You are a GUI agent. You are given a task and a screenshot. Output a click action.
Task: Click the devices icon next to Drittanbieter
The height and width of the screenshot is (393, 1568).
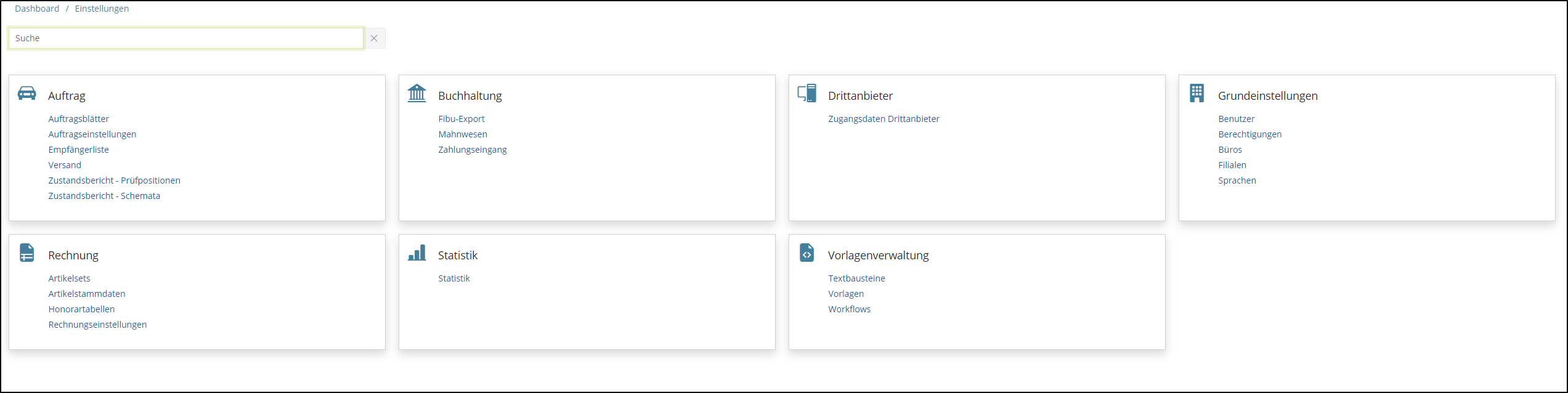pos(806,94)
